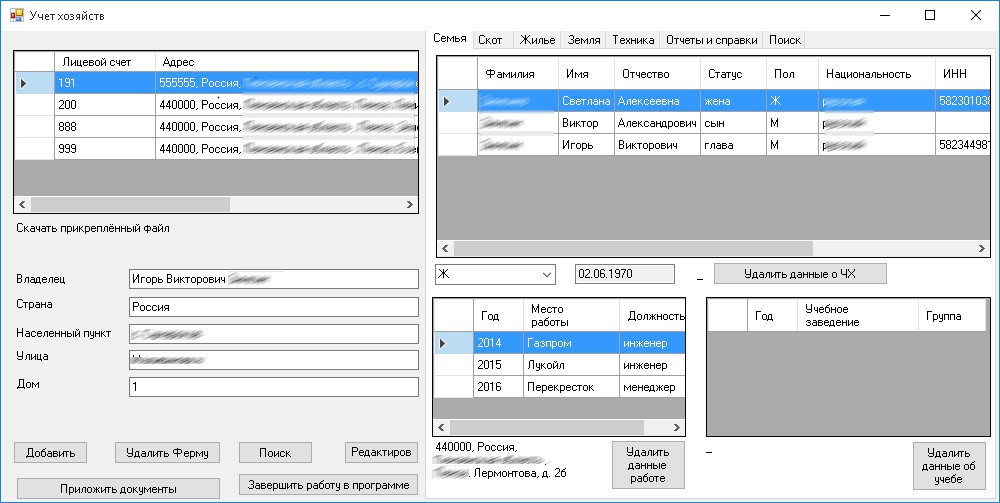Click right arrow of work table scrollbar
This screenshot has width=1000, height=503.
[677, 427]
